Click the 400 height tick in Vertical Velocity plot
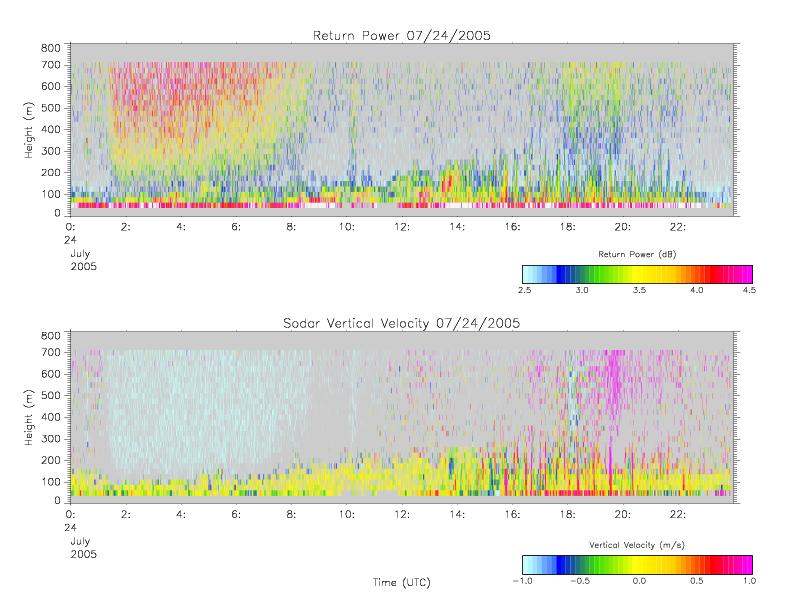This screenshot has width=791, height=611. [x=50, y=417]
